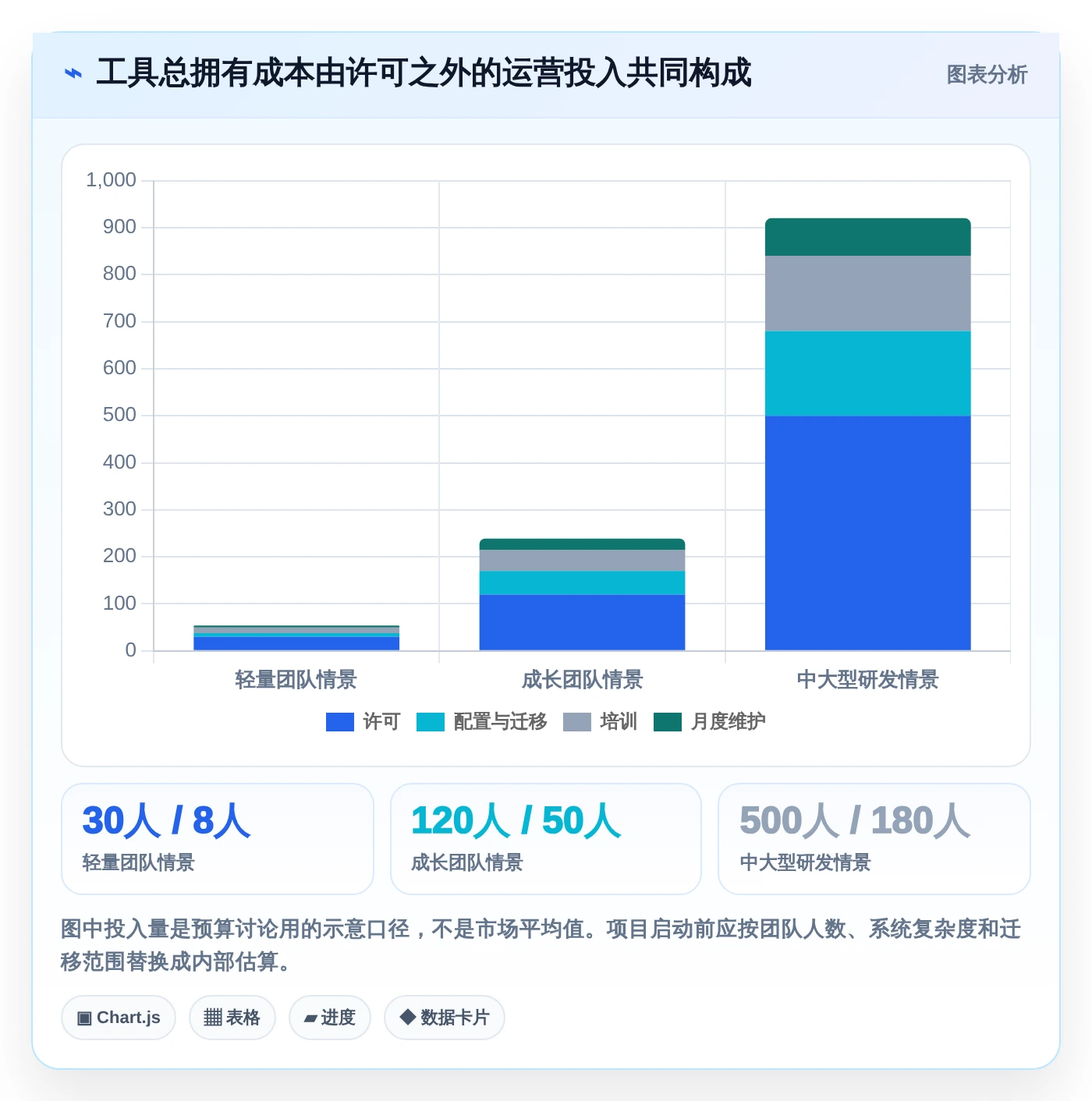Screen dimensions: 1092x1101
Task: Click the 许可 legend label text
Action: tap(381, 722)
